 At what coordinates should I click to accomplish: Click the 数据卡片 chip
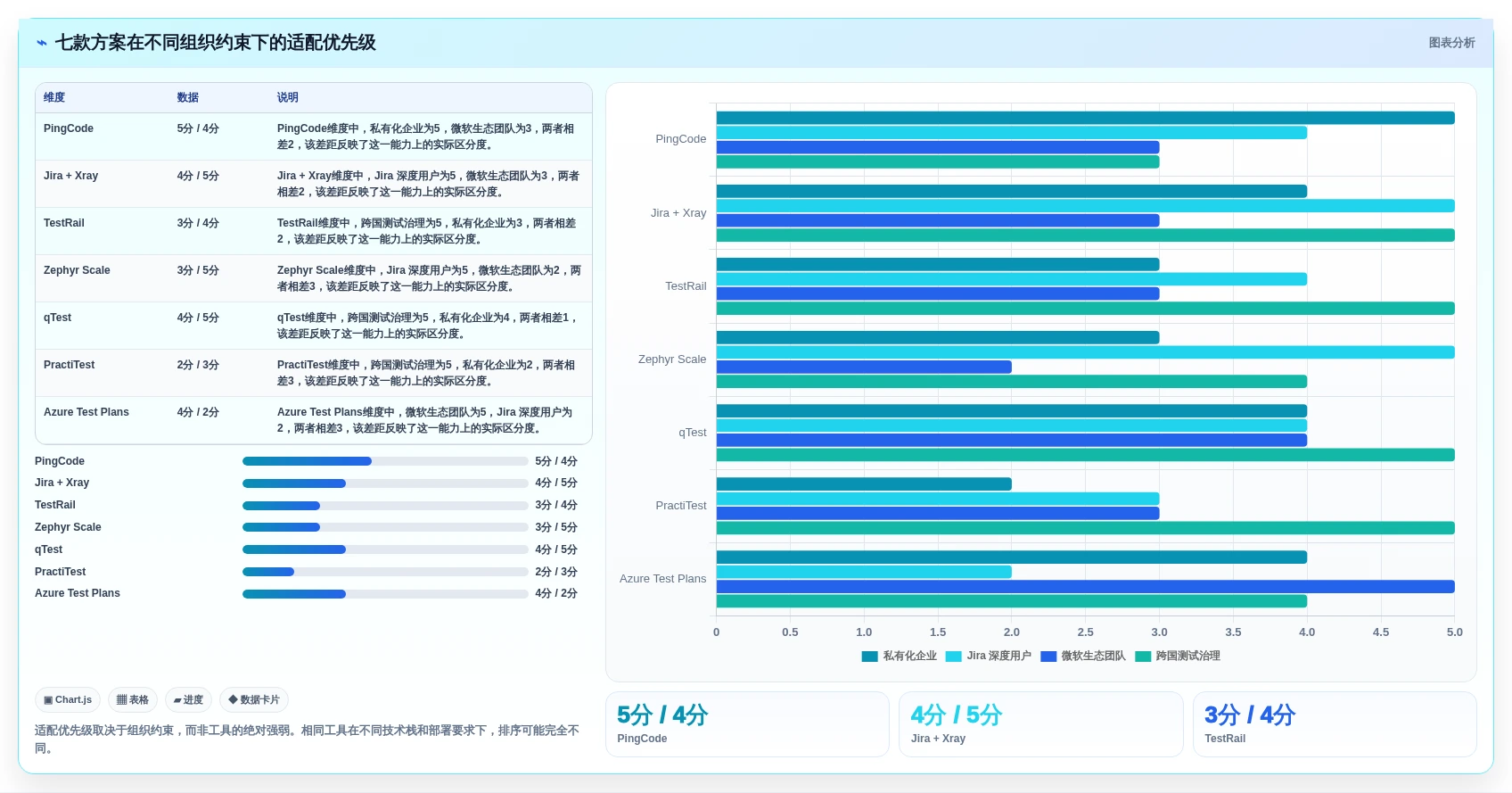(x=254, y=700)
